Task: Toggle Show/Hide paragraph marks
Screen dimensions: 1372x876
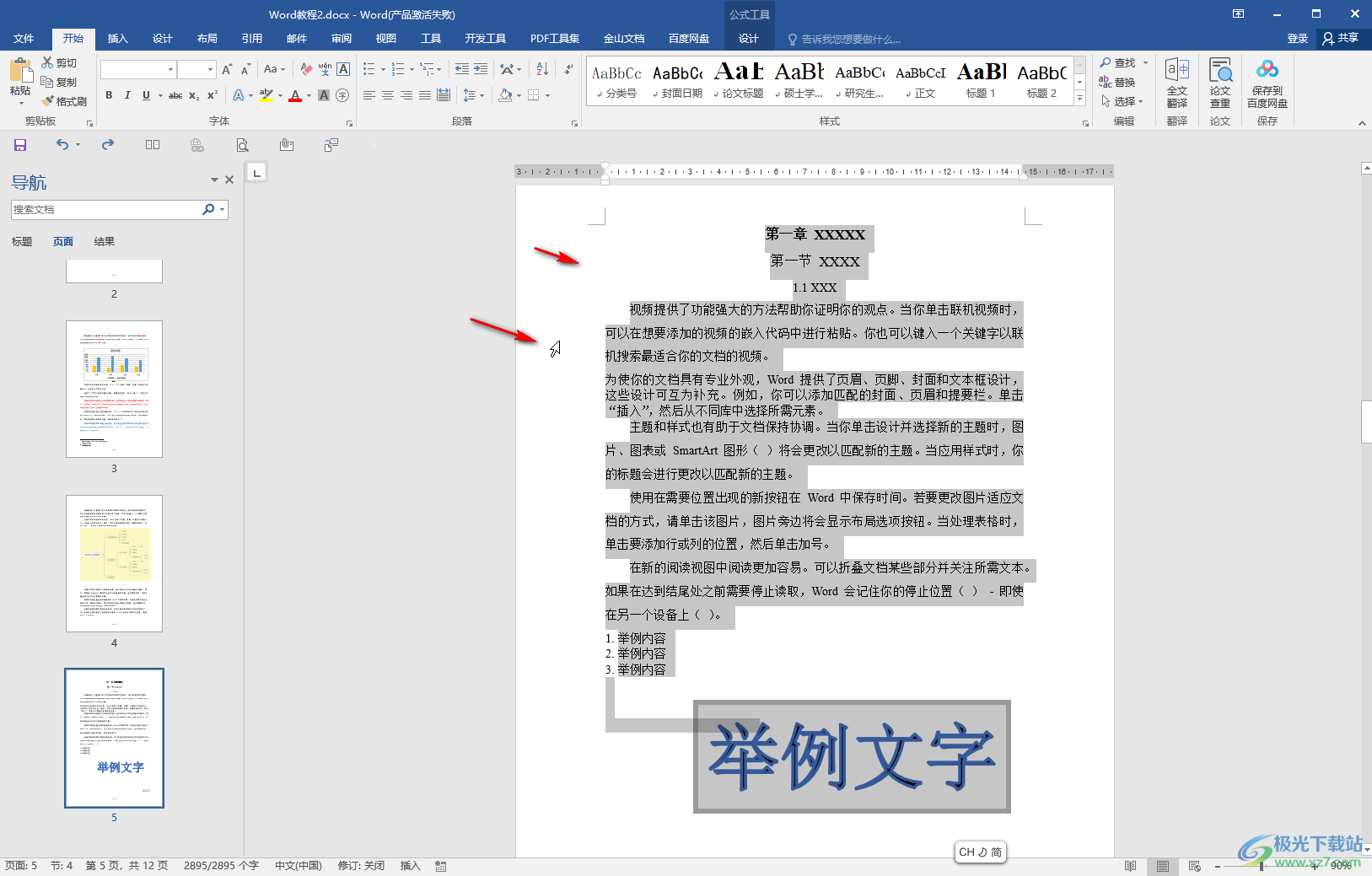Action: click(568, 69)
